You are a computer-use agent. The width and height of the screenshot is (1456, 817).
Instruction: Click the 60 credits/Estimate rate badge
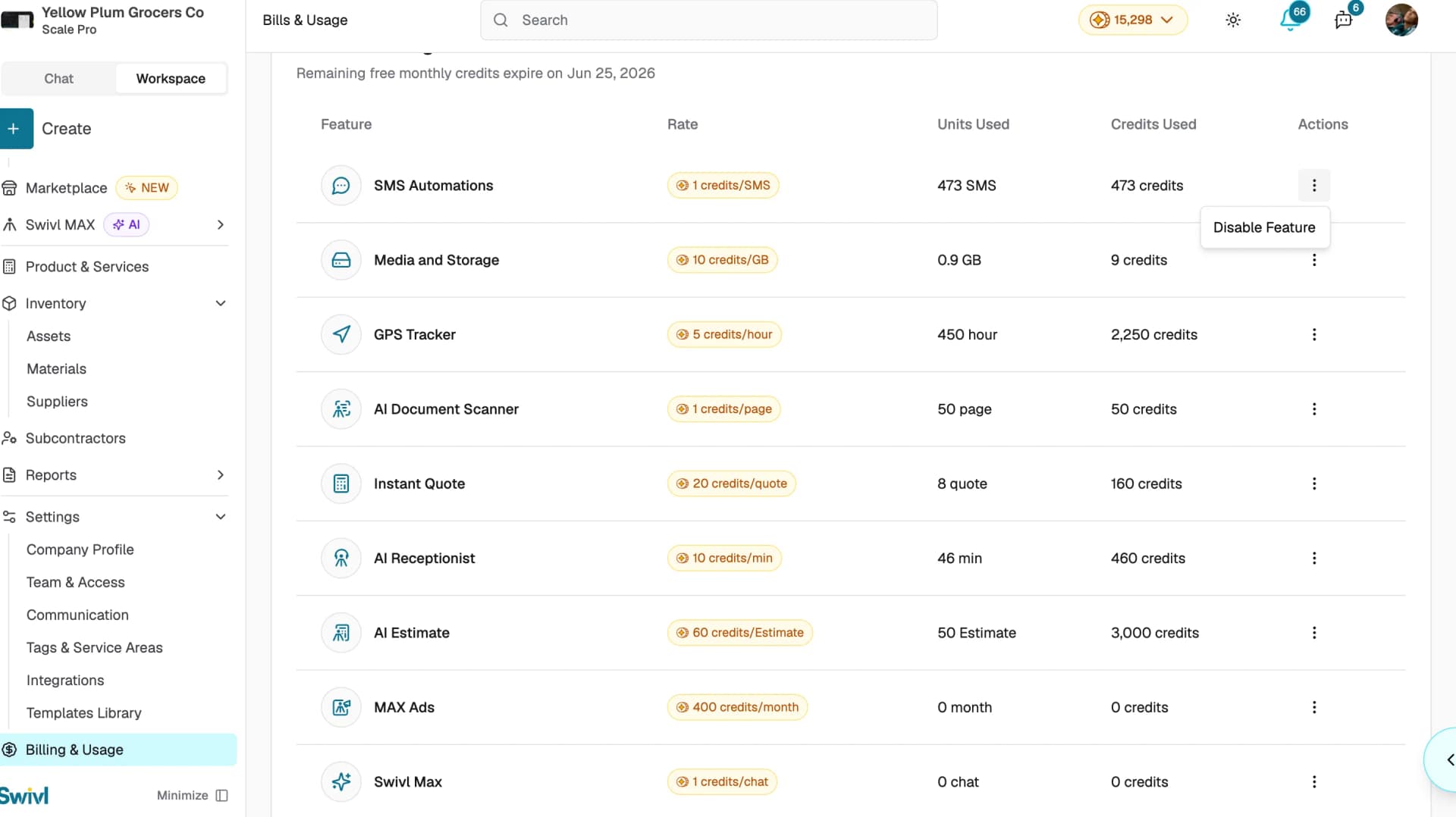coord(739,633)
